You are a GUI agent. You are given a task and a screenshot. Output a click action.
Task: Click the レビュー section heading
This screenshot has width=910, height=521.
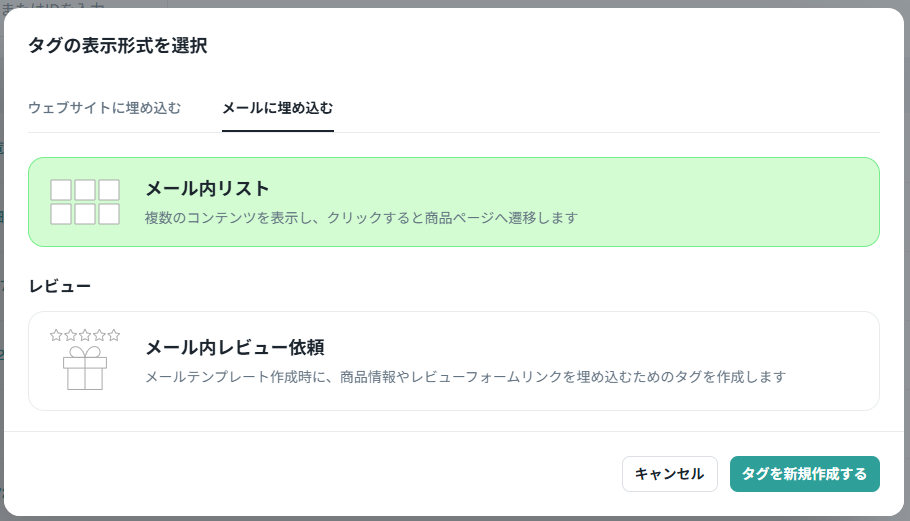point(60,287)
